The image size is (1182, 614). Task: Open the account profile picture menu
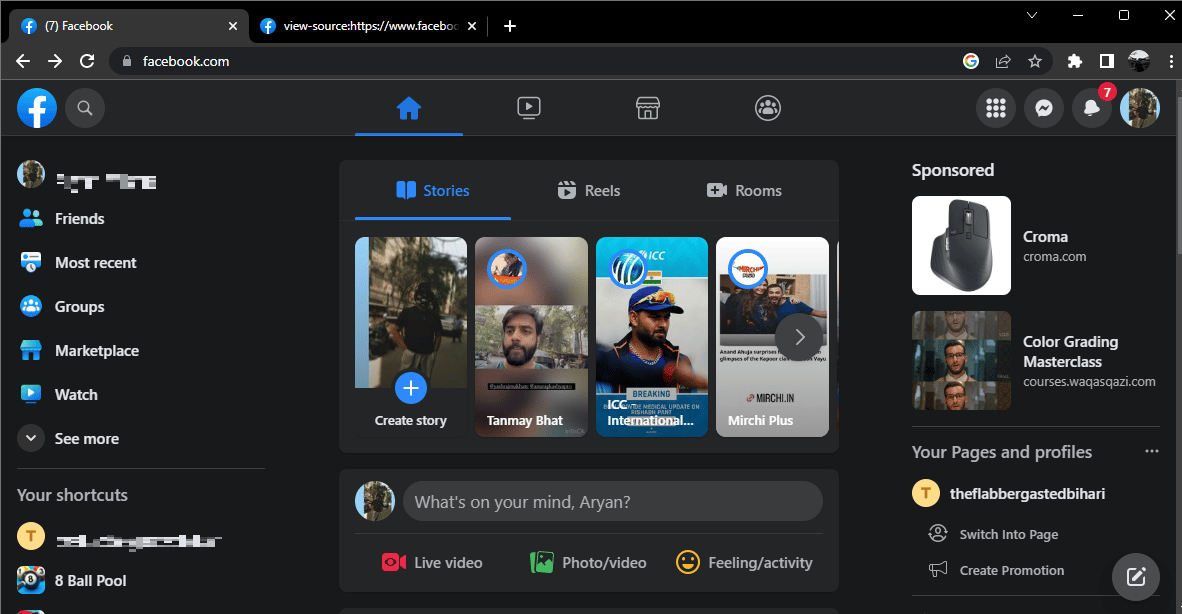coord(1139,108)
